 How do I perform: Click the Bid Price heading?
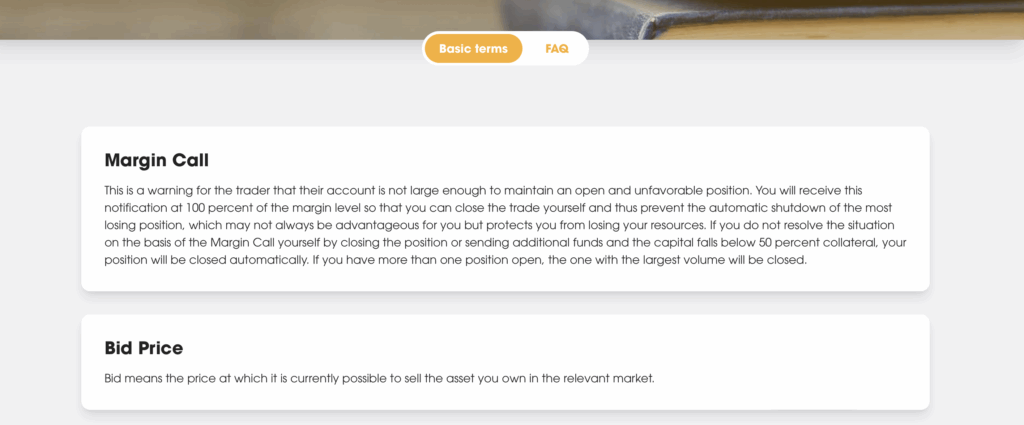[144, 348]
